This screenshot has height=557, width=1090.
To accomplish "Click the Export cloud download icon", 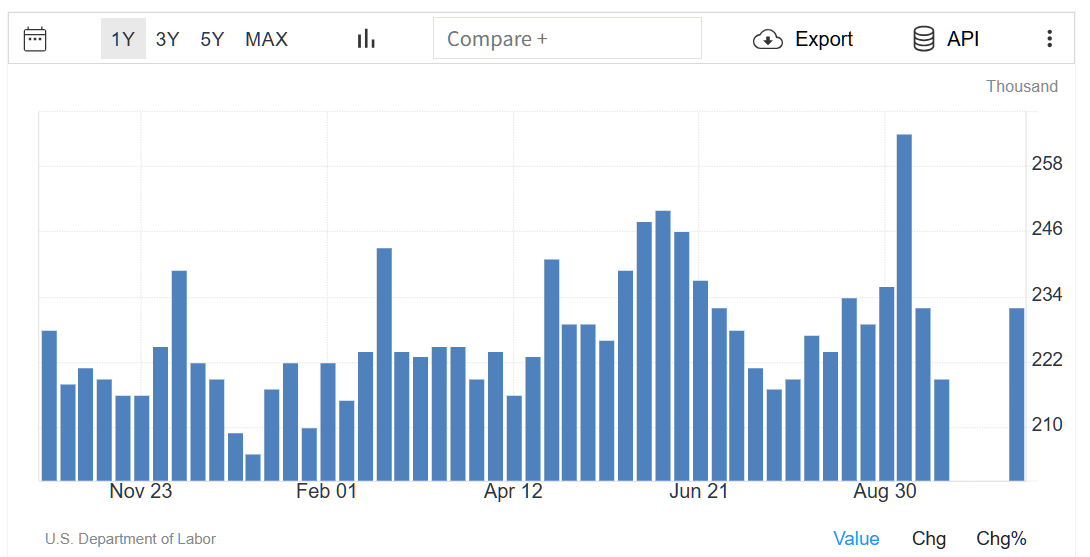I will (767, 39).
